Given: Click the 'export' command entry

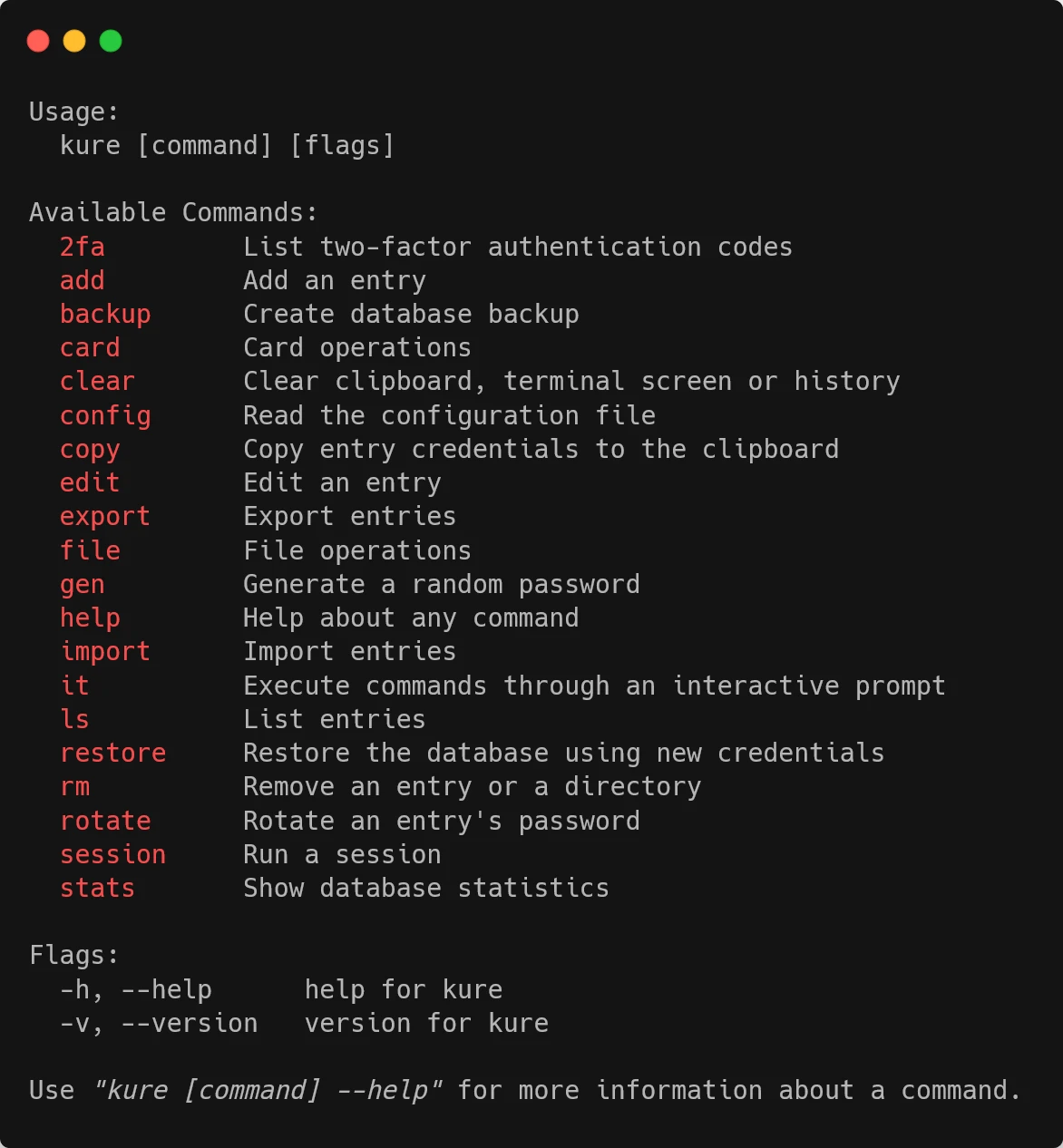Looking at the screenshot, I should 105,517.
